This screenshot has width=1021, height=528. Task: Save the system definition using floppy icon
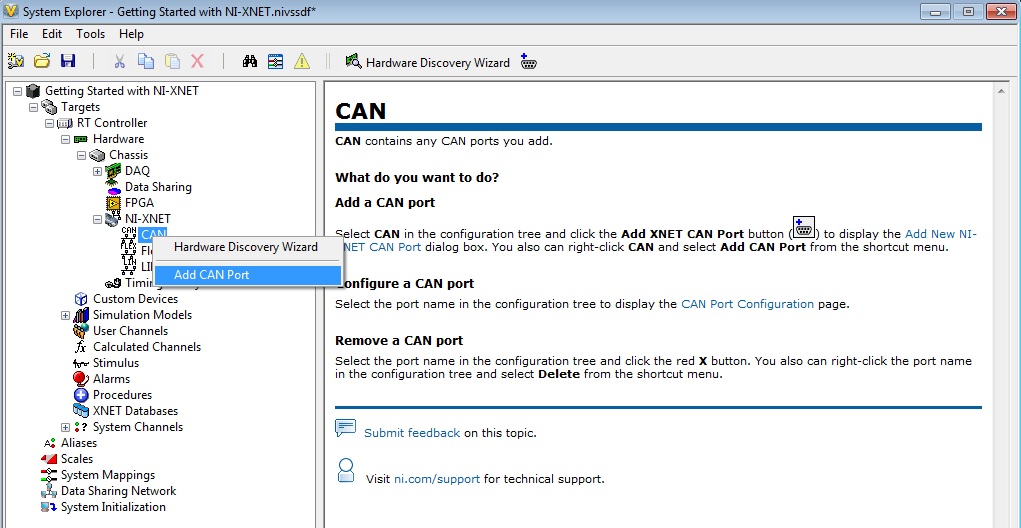coord(68,61)
